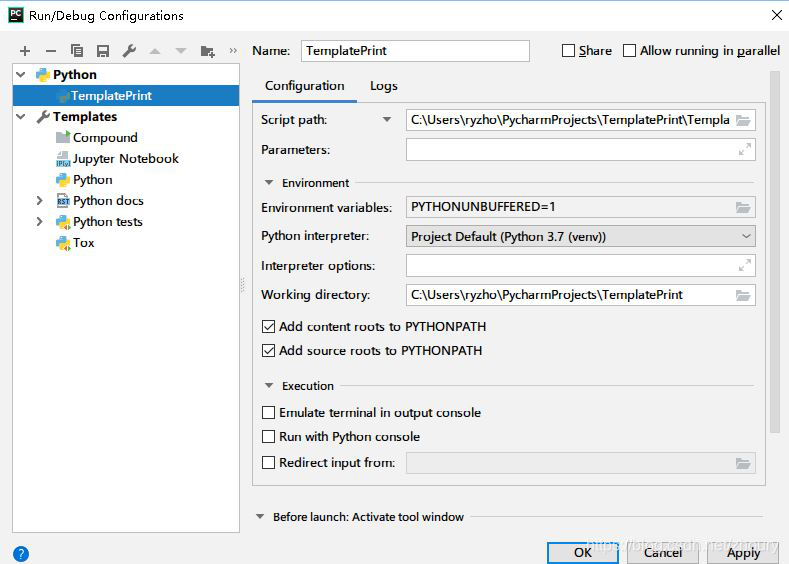
Task: Select the Python tests template
Action: pyautogui.click(x=108, y=222)
